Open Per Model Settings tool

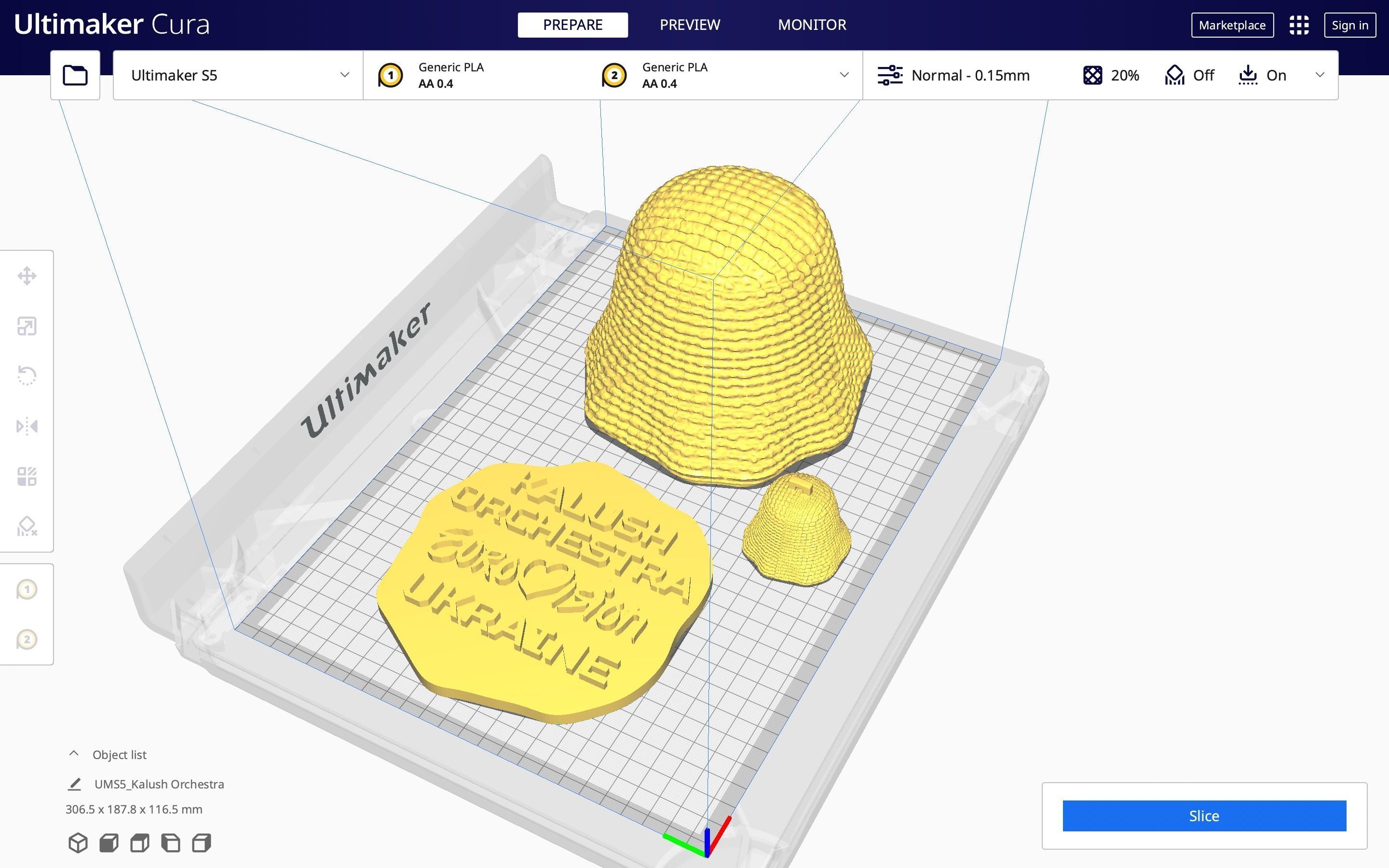[x=27, y=476]
